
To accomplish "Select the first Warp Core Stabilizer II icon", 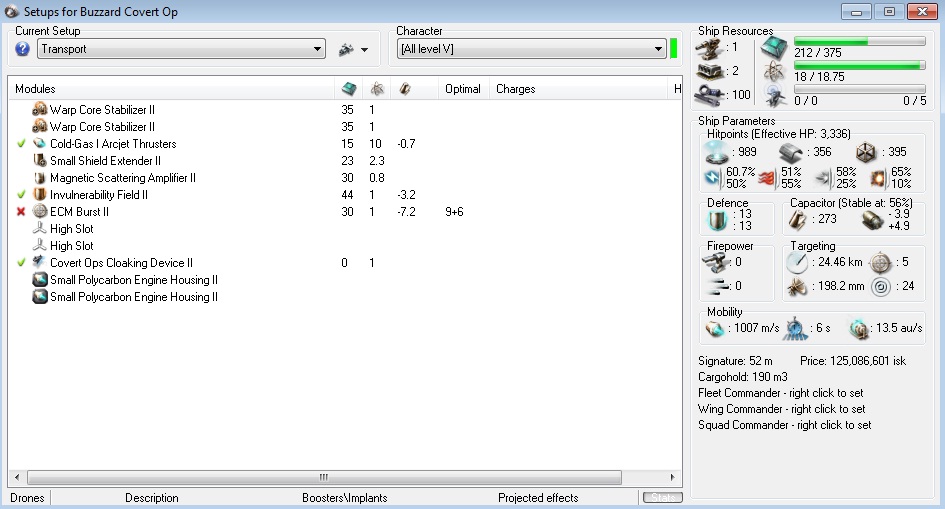I will click(x=40, y=110).
